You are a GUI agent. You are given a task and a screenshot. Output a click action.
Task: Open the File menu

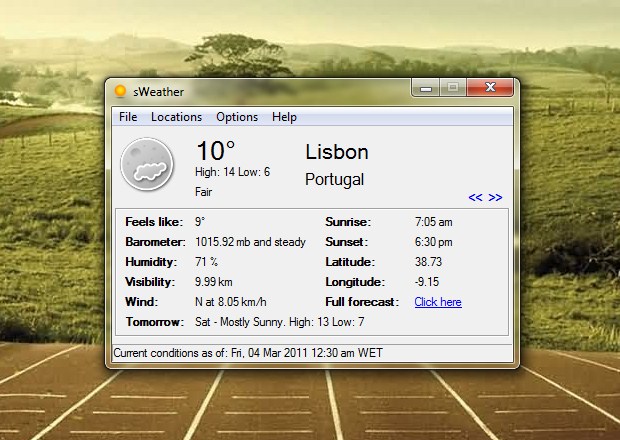(128, 117)
